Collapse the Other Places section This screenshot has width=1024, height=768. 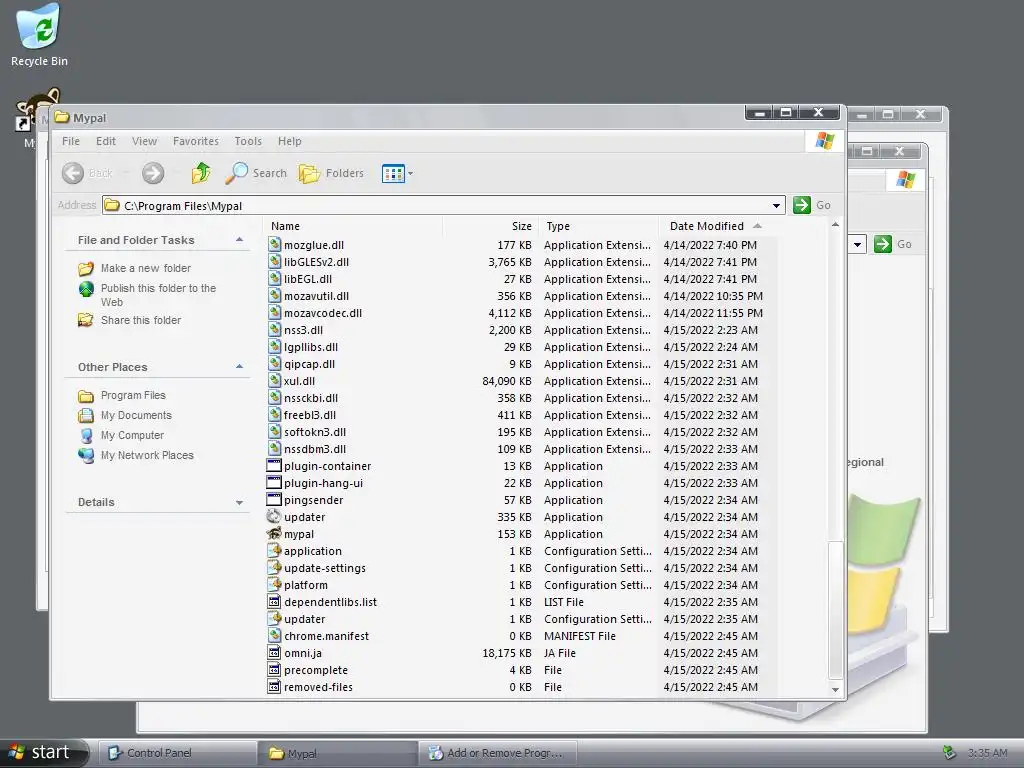(240, 367)
